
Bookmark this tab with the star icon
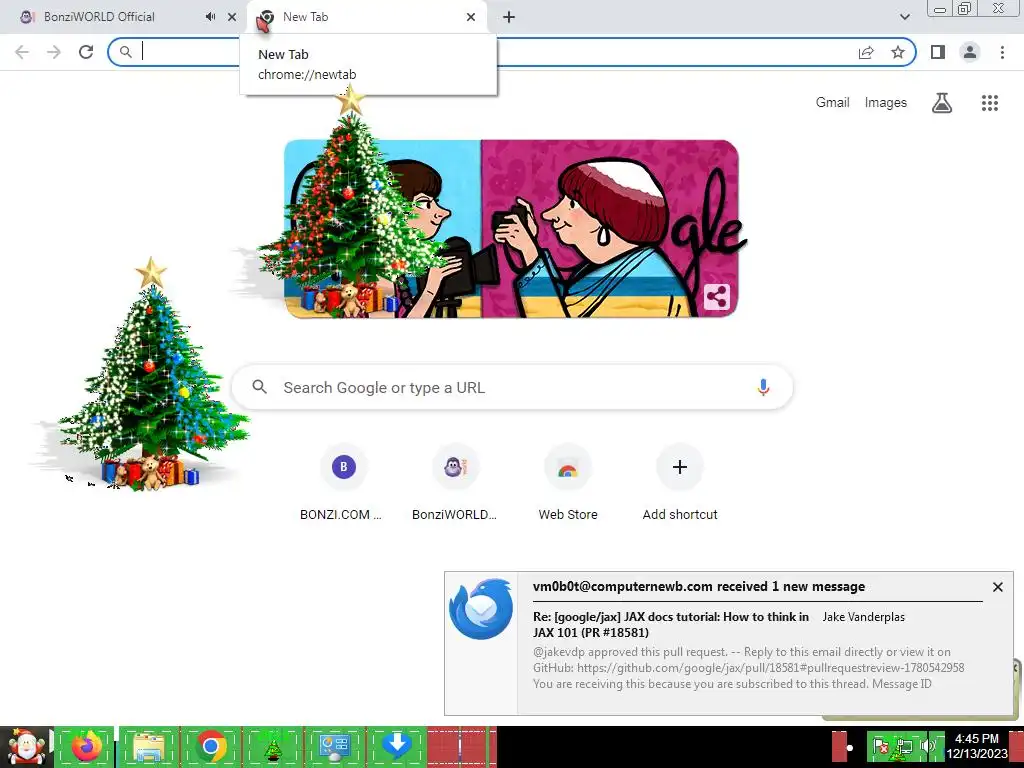tap(898, 52)
